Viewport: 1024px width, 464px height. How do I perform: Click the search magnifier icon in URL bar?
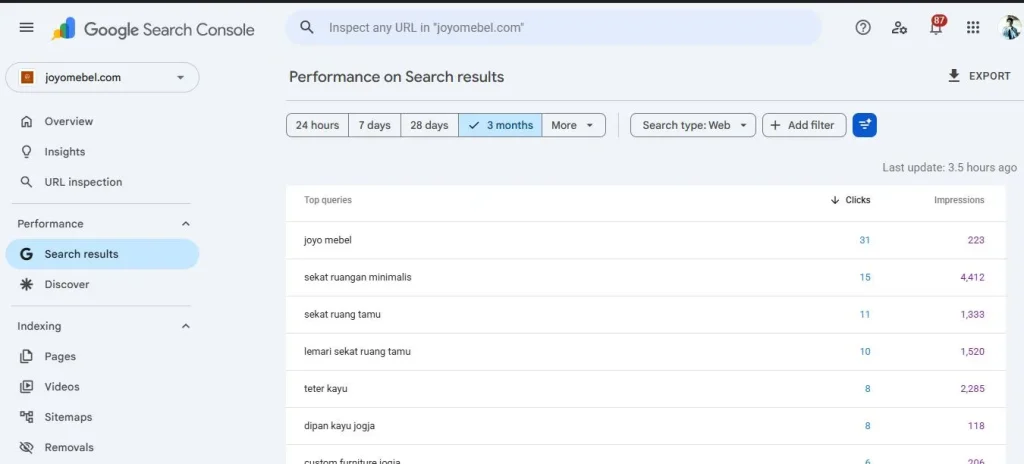coord(306,27)
